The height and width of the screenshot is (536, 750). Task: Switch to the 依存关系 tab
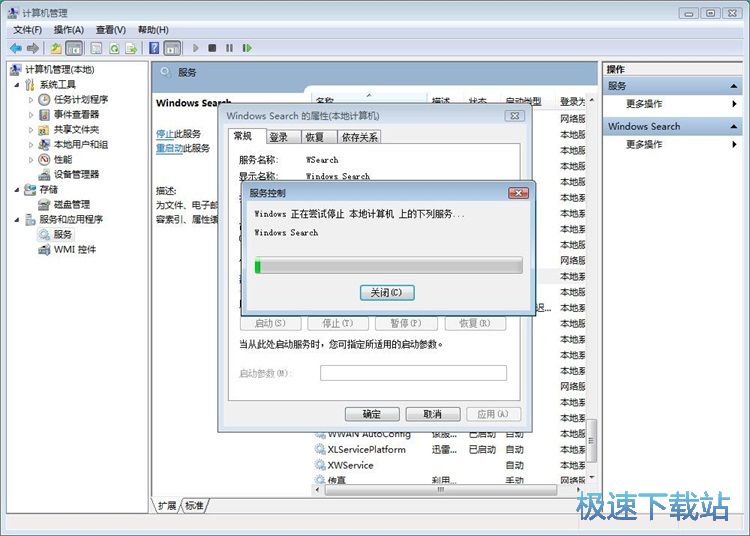[359, 137]
